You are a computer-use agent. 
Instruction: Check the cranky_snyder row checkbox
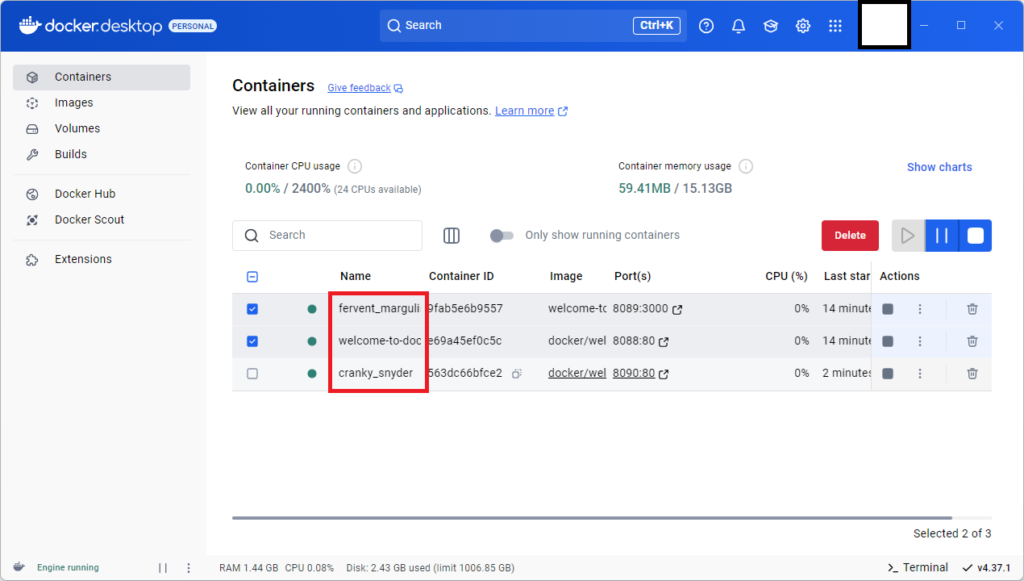tap(252, 373)
